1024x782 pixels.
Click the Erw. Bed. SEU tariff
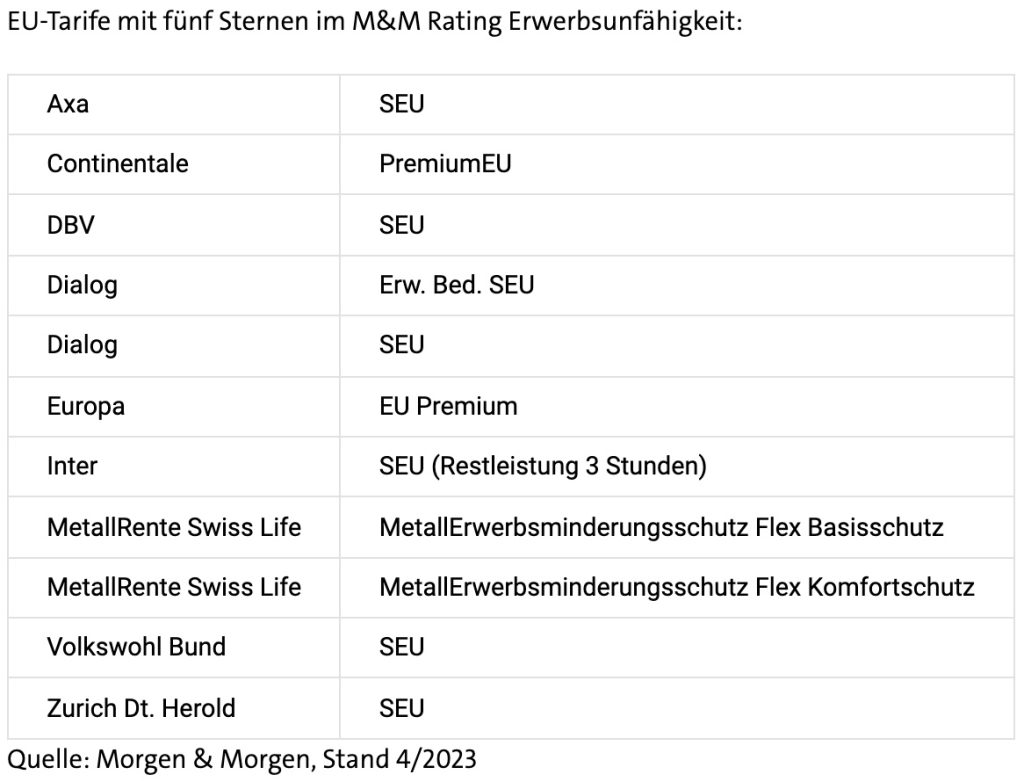coord(456,285)
